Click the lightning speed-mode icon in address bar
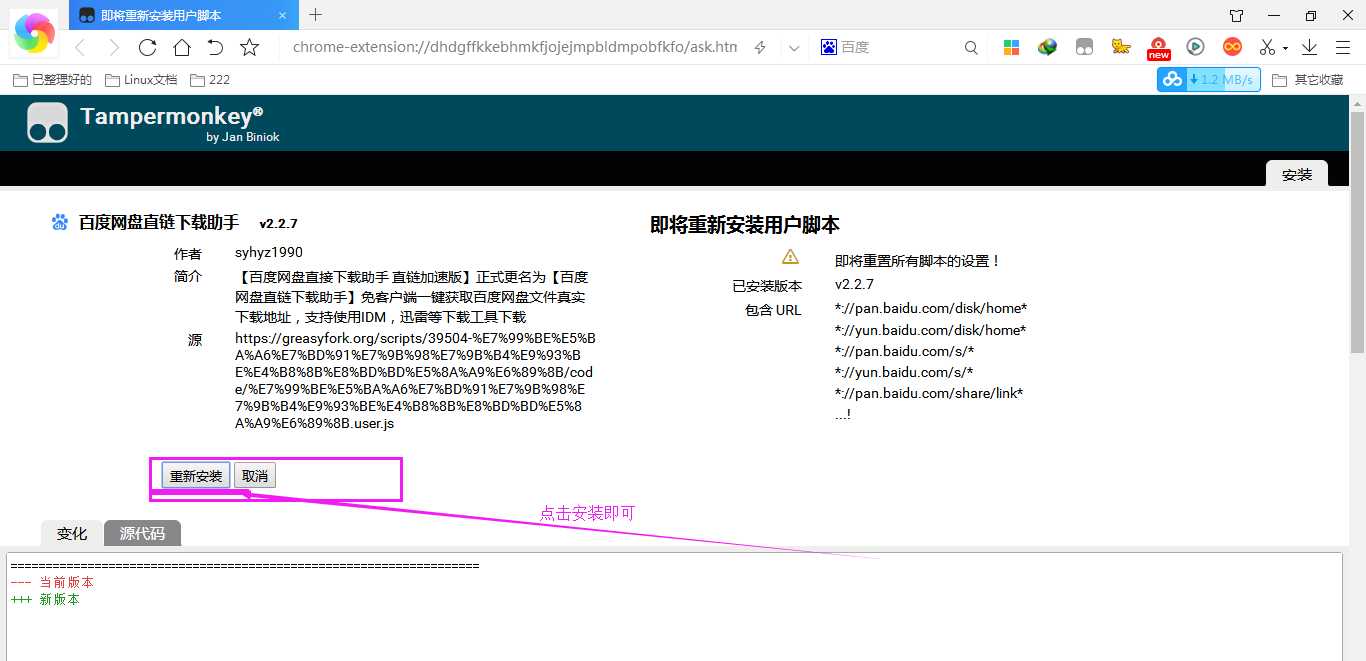1366x661 pixels. tap(760, 47)
